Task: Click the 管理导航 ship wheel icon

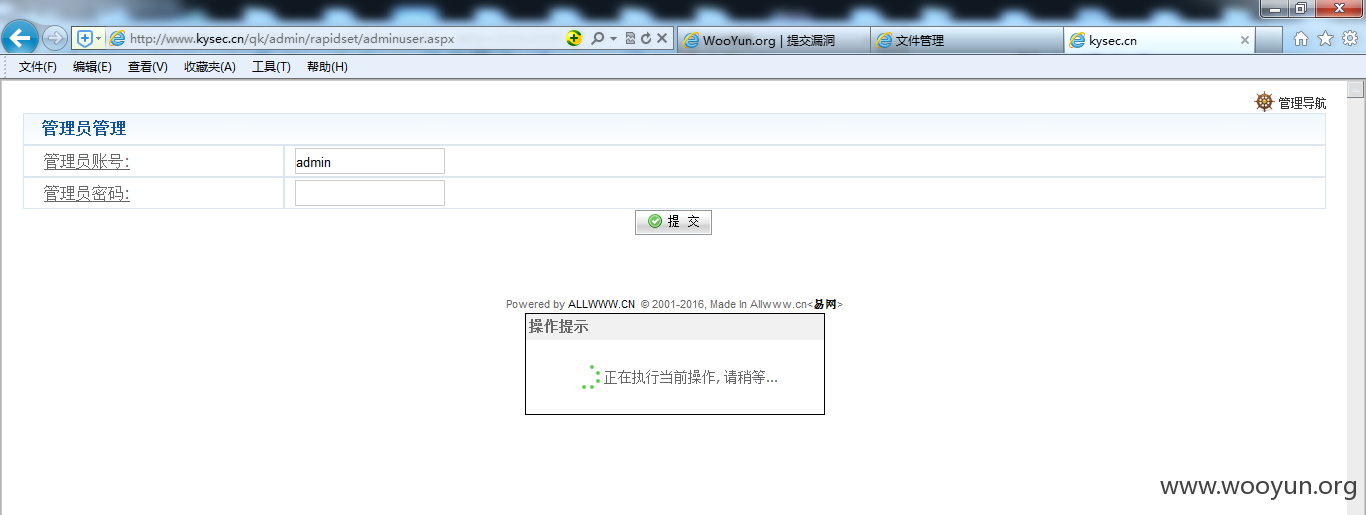Action: tap(1264, 102)
